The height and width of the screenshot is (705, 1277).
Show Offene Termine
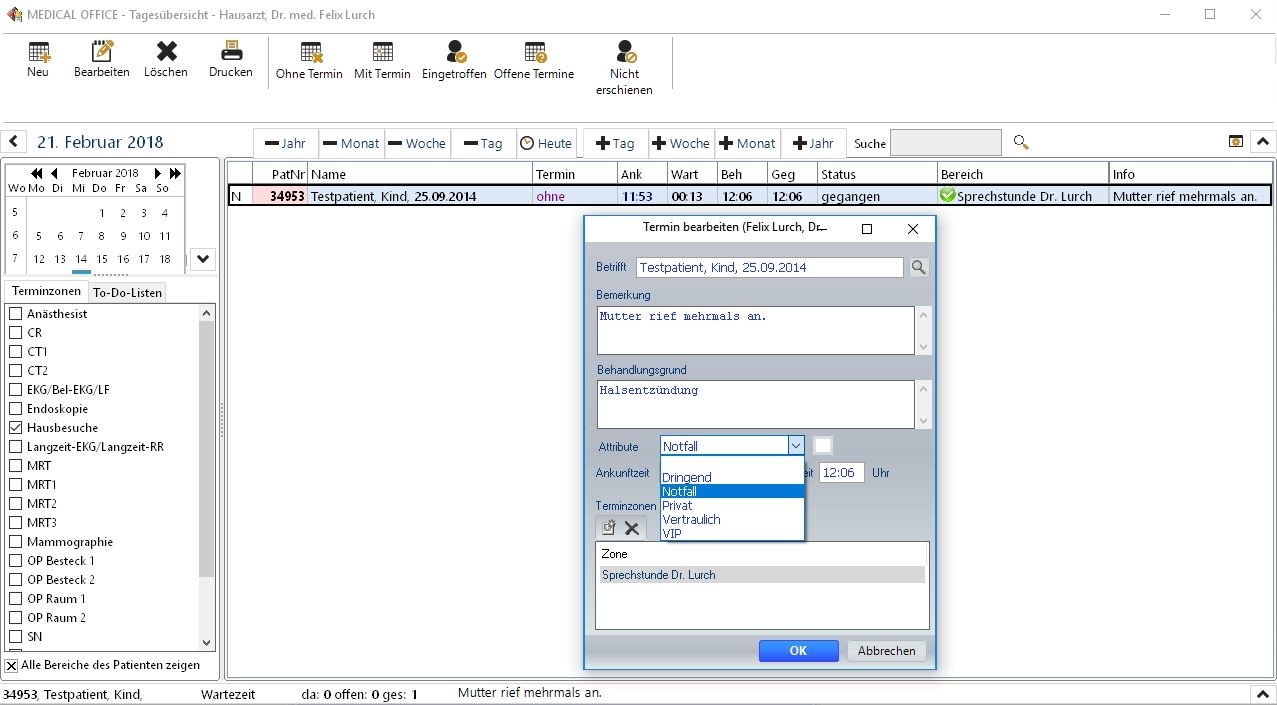coord(535,60)
